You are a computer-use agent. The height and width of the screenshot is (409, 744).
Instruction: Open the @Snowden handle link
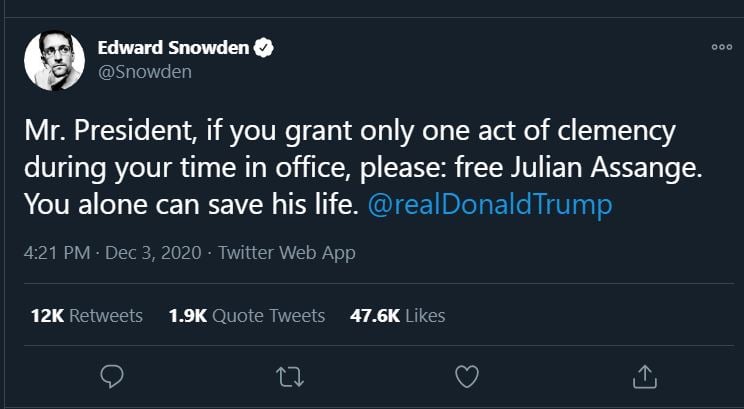point(144,72)
